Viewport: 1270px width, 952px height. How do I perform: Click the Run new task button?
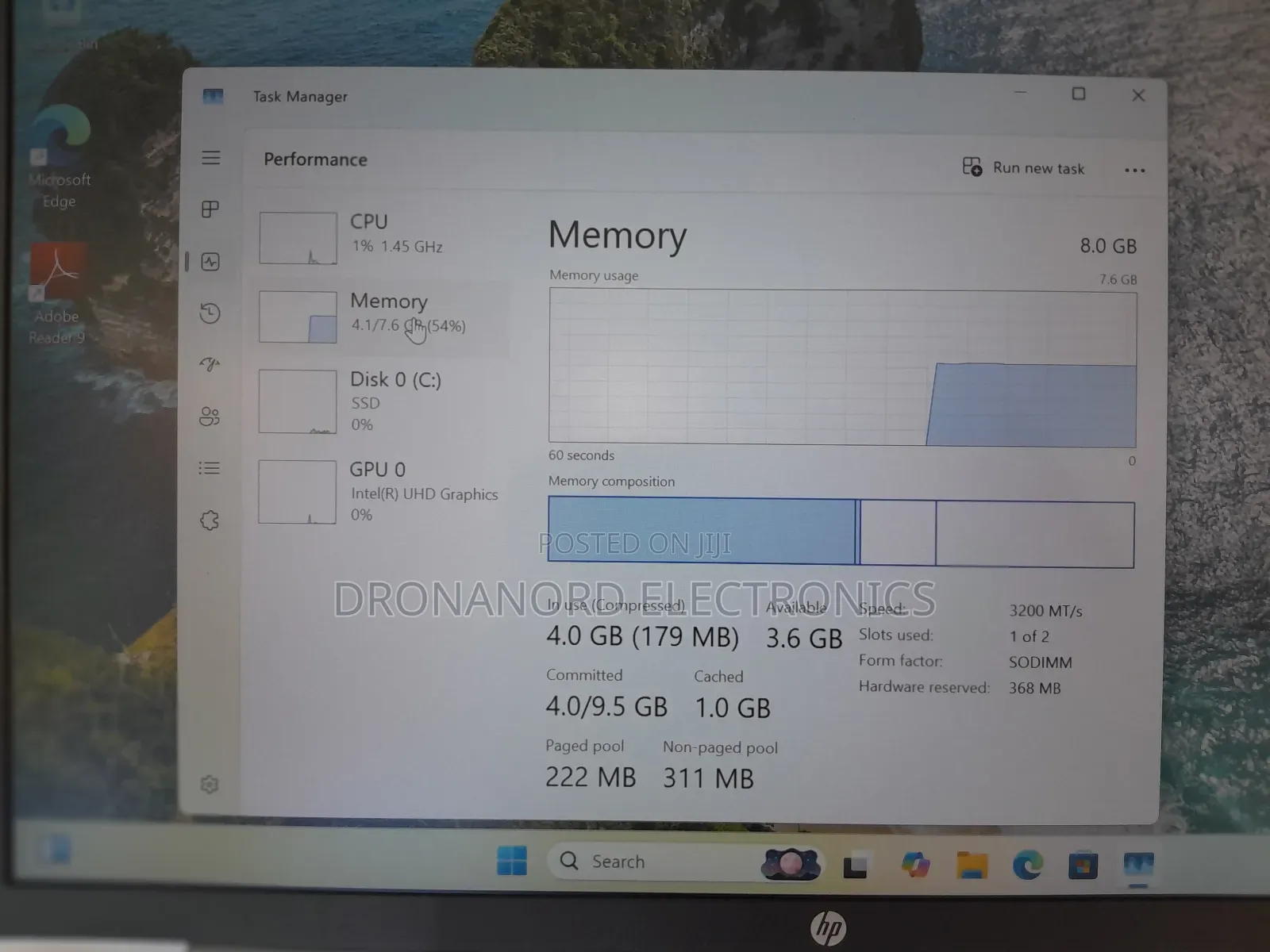tap(1023, 167)
